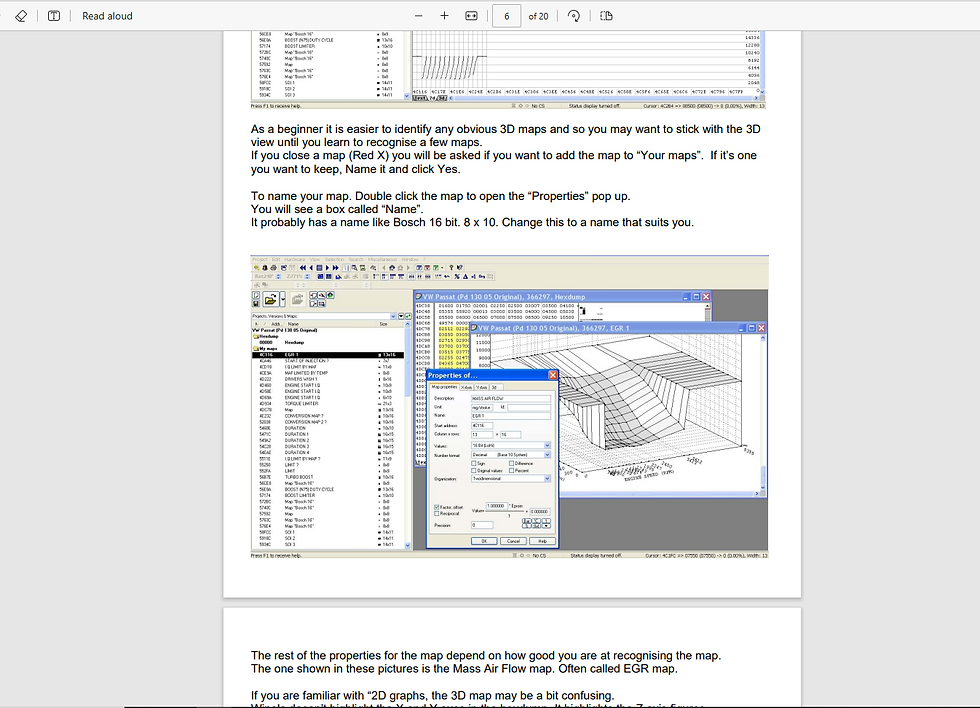Open the Hardware menu in embedded WinOLS
The height and width of the screenshot is (708, 980).
click(295, 259)
